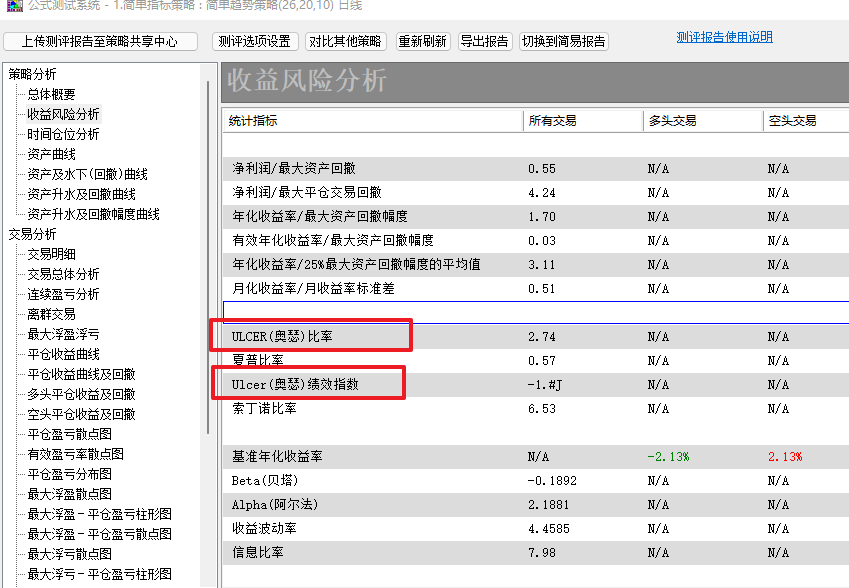Open 资产曲线 tree item
Image resolution: width=849 pixels, height=588 pixels.
click(51, 154)
